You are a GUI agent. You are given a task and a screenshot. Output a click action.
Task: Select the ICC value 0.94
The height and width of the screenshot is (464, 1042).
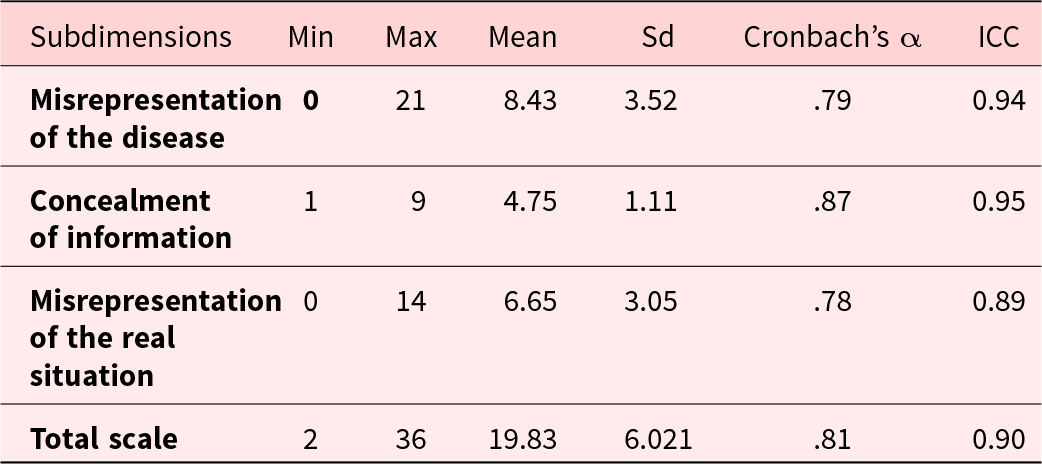point(998,100)
